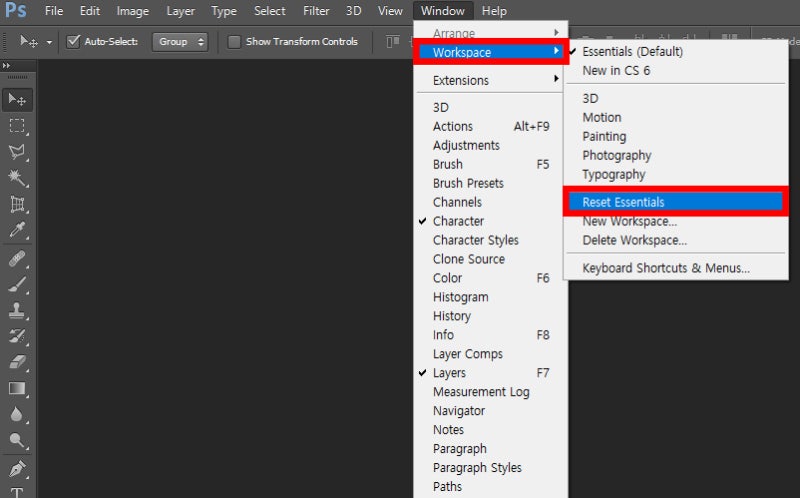800x498 pixels.
Task: Show the Navigator panel
Action: [490, 411]
